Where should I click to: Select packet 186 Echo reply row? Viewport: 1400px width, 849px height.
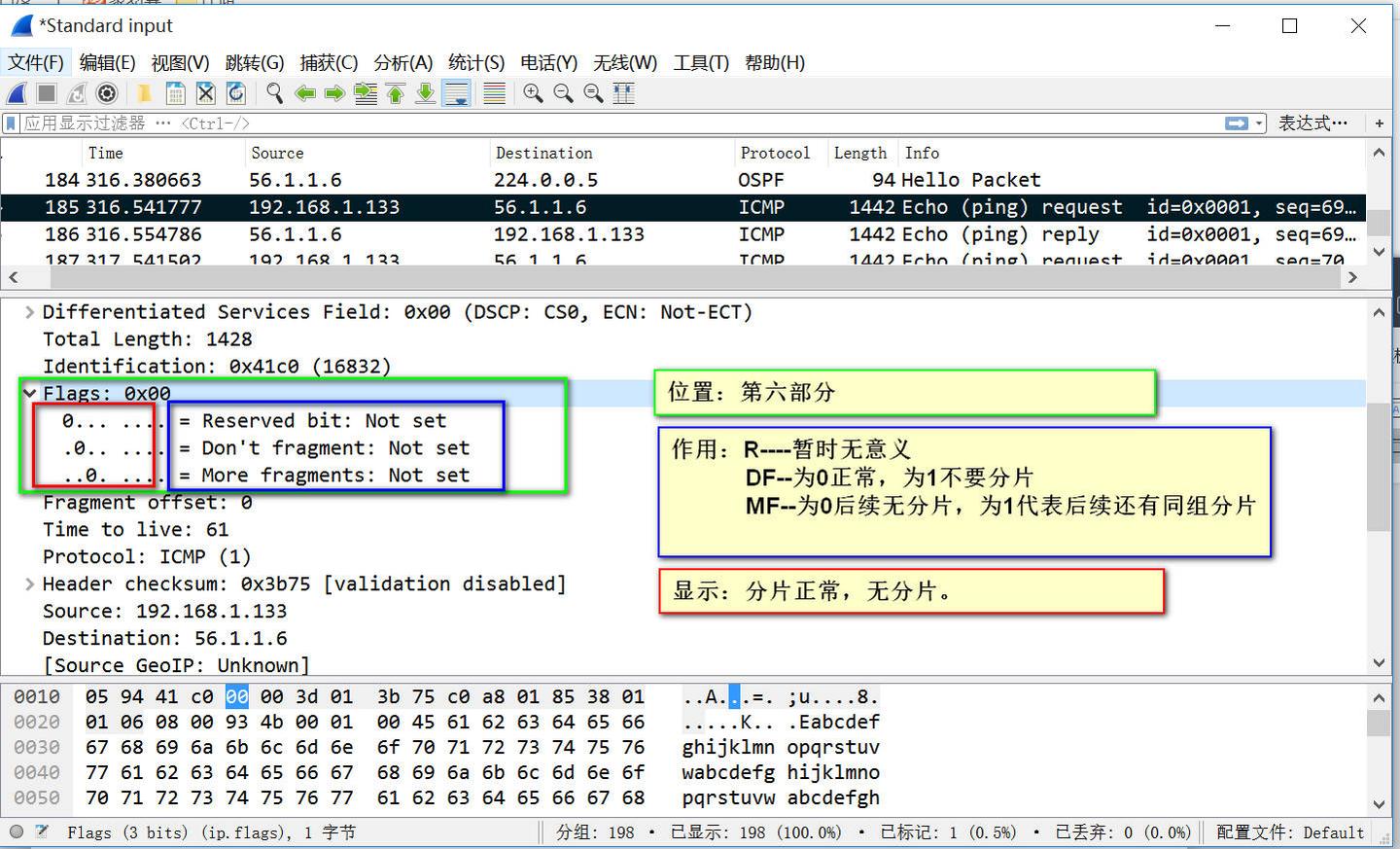point(682,234)
